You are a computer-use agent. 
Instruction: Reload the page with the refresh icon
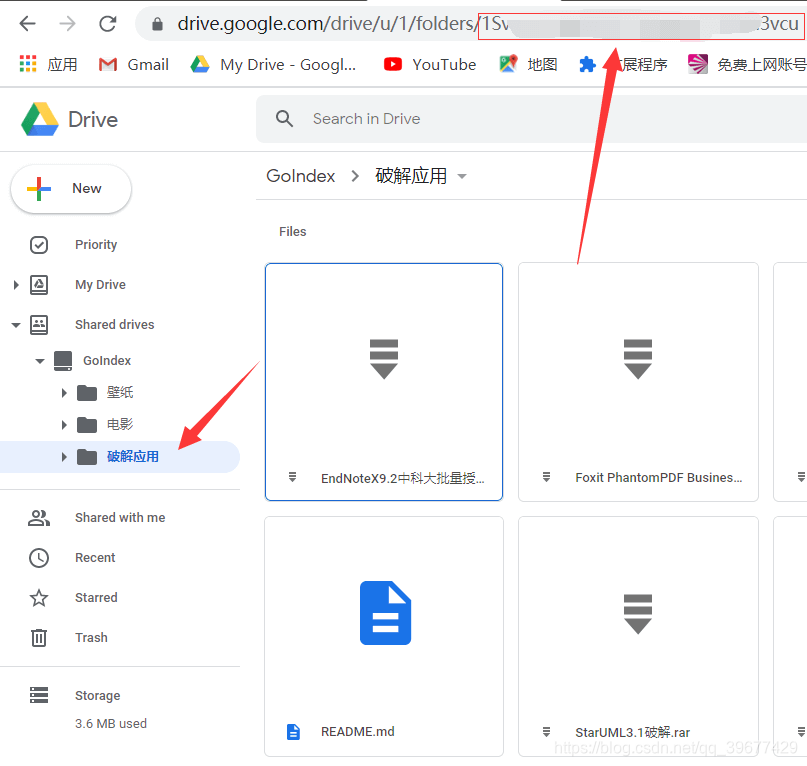108,24
